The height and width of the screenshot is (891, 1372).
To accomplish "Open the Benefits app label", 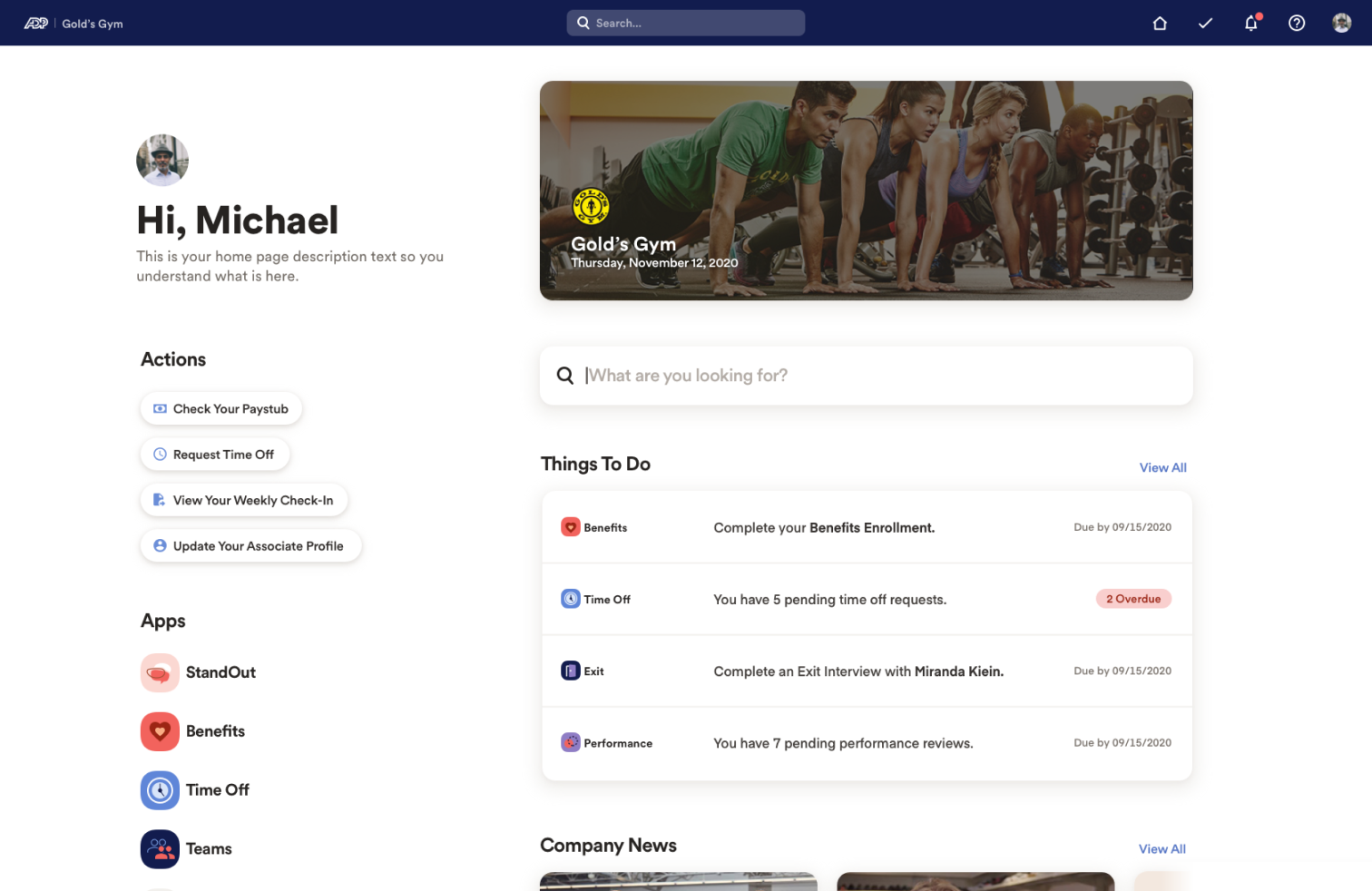I will click(x=215, y=731).
